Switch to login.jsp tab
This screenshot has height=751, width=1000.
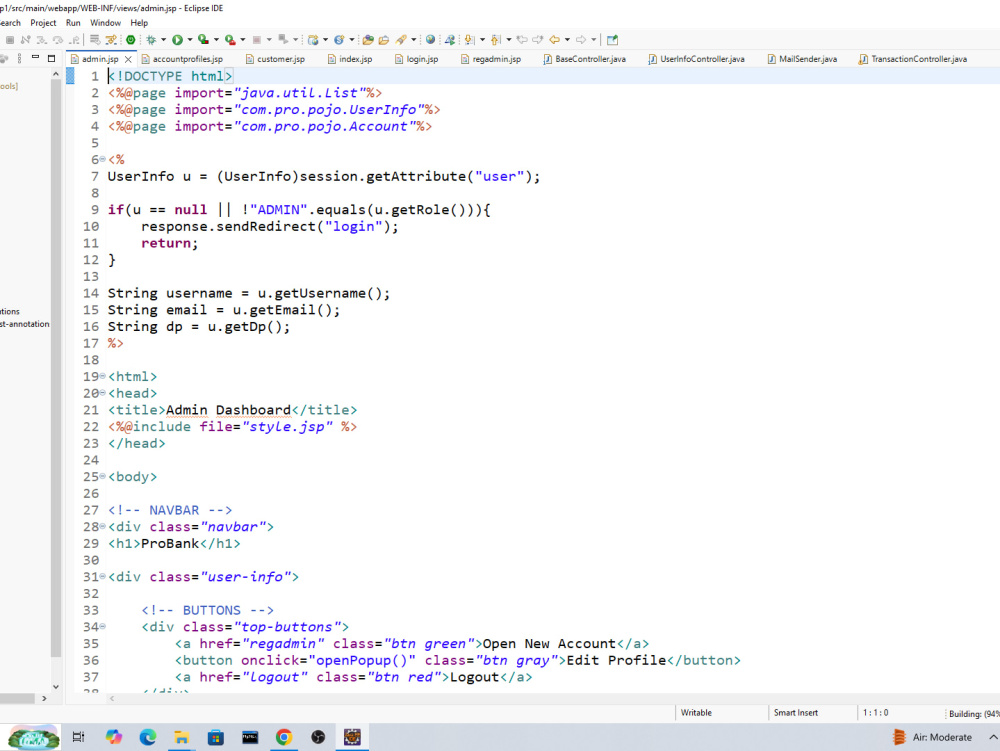coord(416,59)
